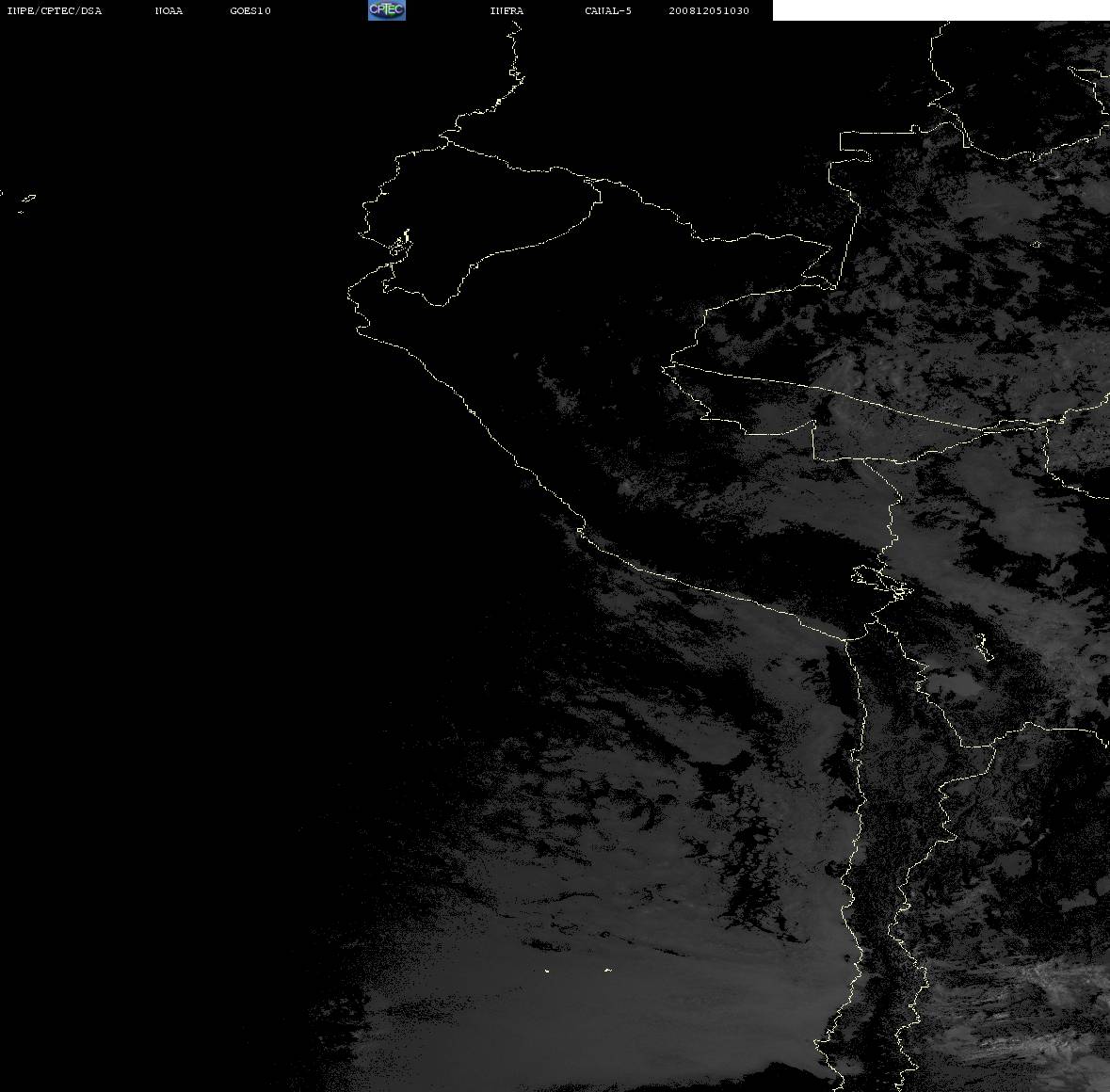
Task: Click the Galapagos islands outline near left edge
Action: tap(27, 202)
